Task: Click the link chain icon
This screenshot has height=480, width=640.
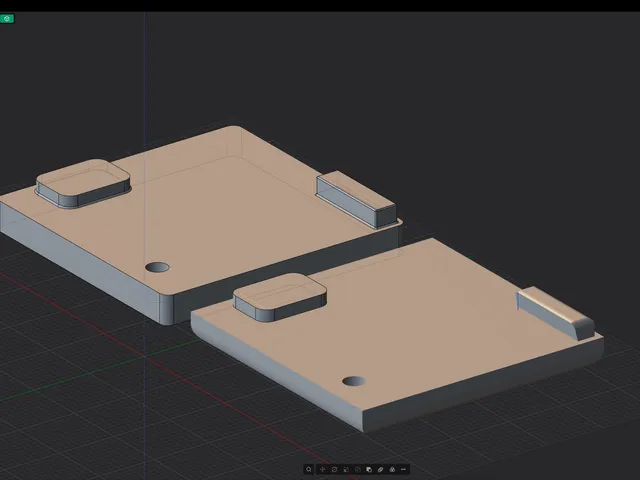Action: [x=380, y=469]
